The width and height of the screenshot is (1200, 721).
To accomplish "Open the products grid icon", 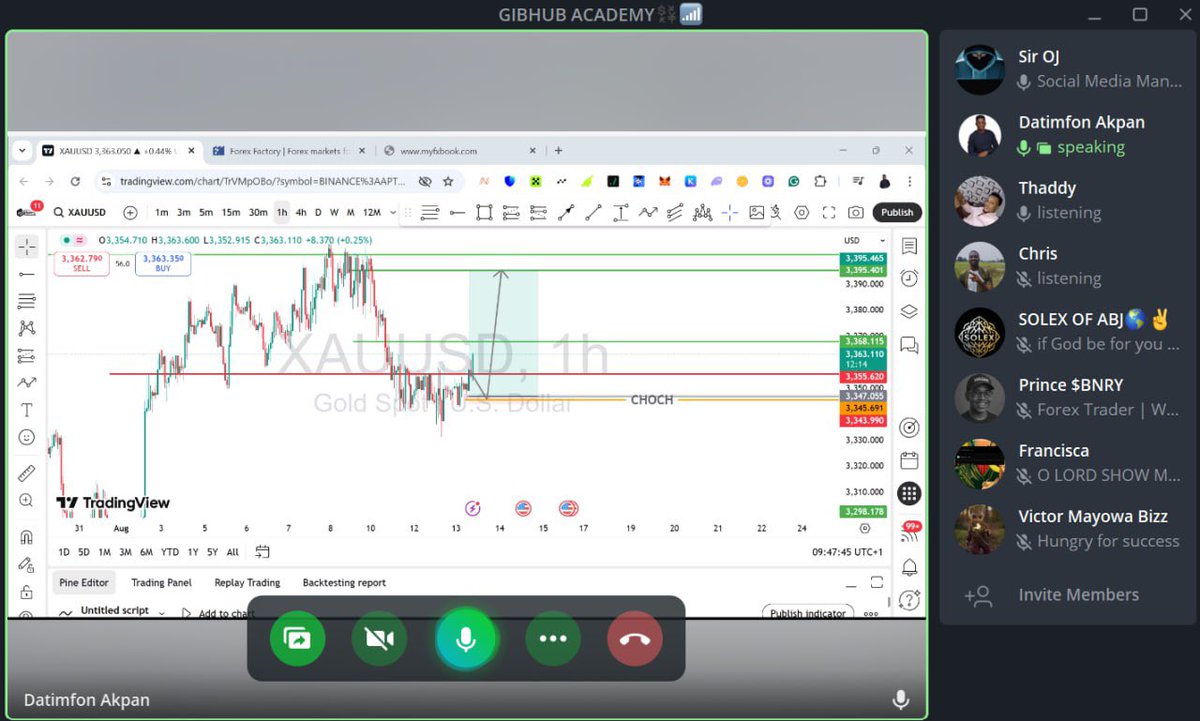I will [908, 493].
